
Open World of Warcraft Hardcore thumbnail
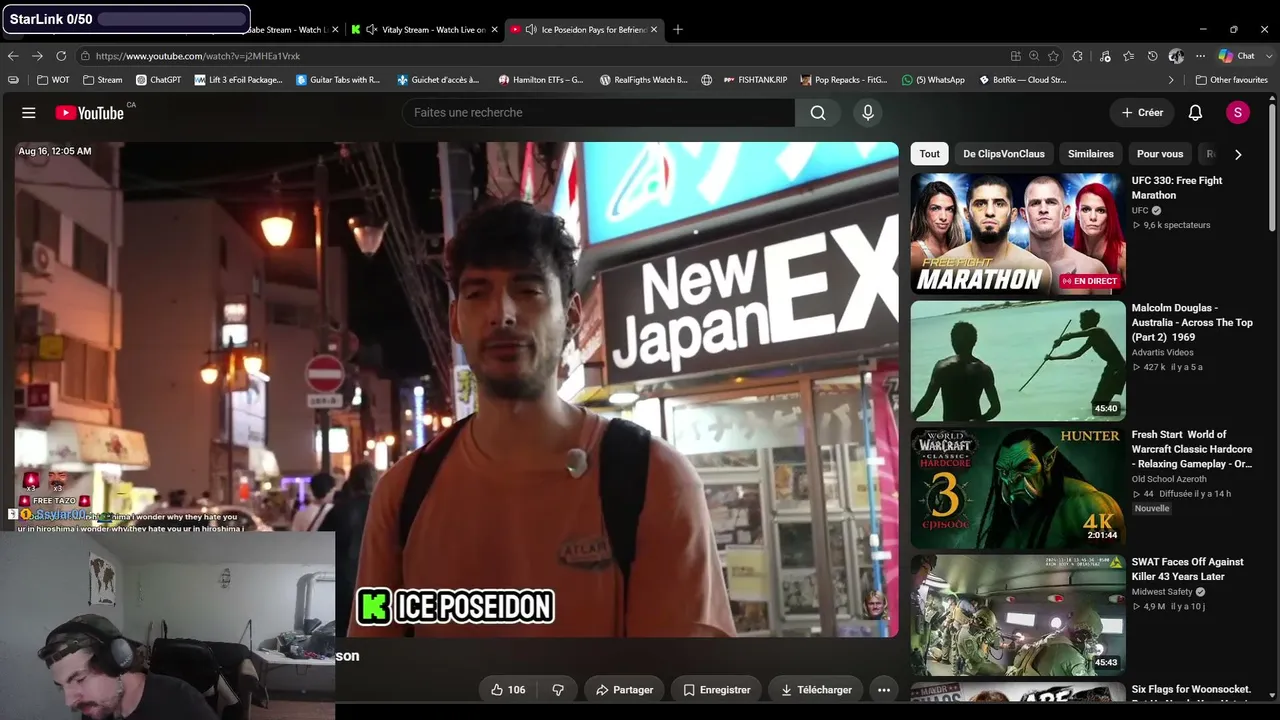click(1018, 488)
